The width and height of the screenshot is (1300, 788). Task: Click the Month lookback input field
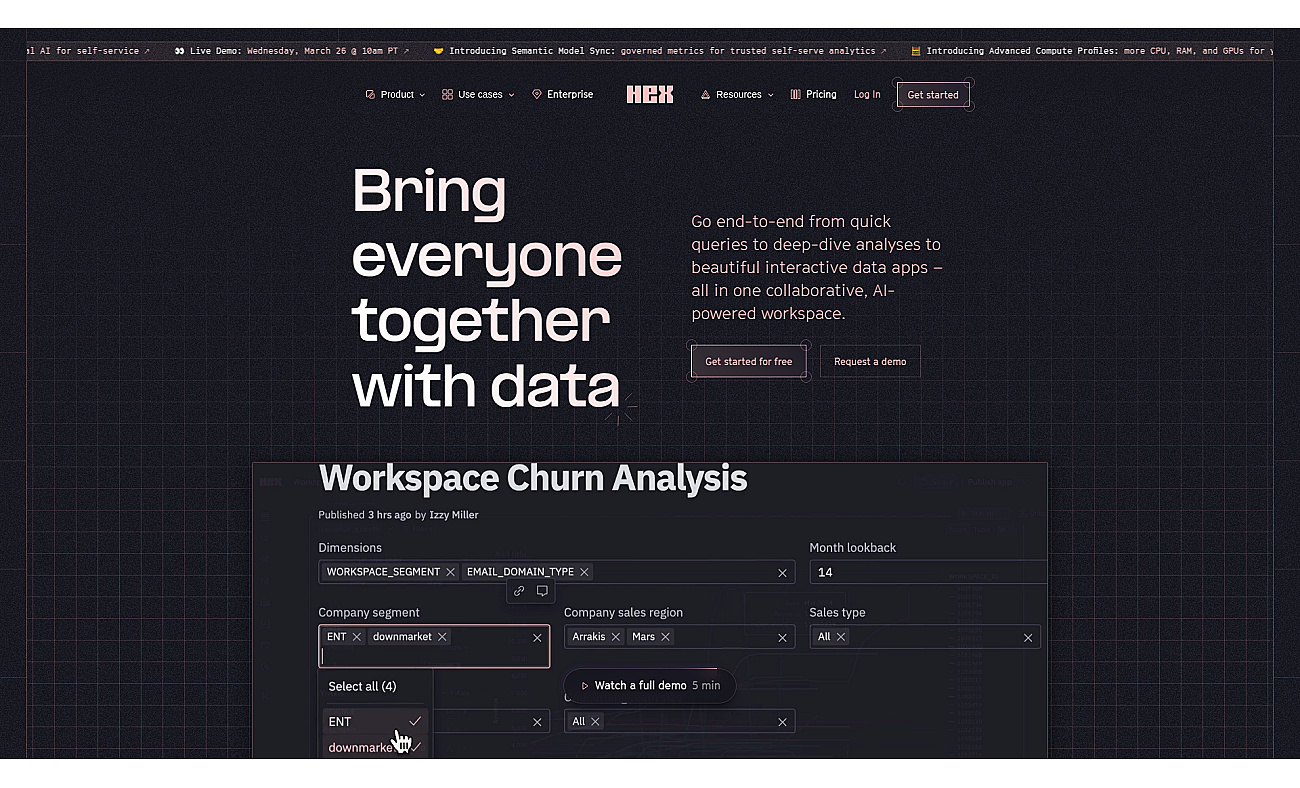(x=928, y=572)
